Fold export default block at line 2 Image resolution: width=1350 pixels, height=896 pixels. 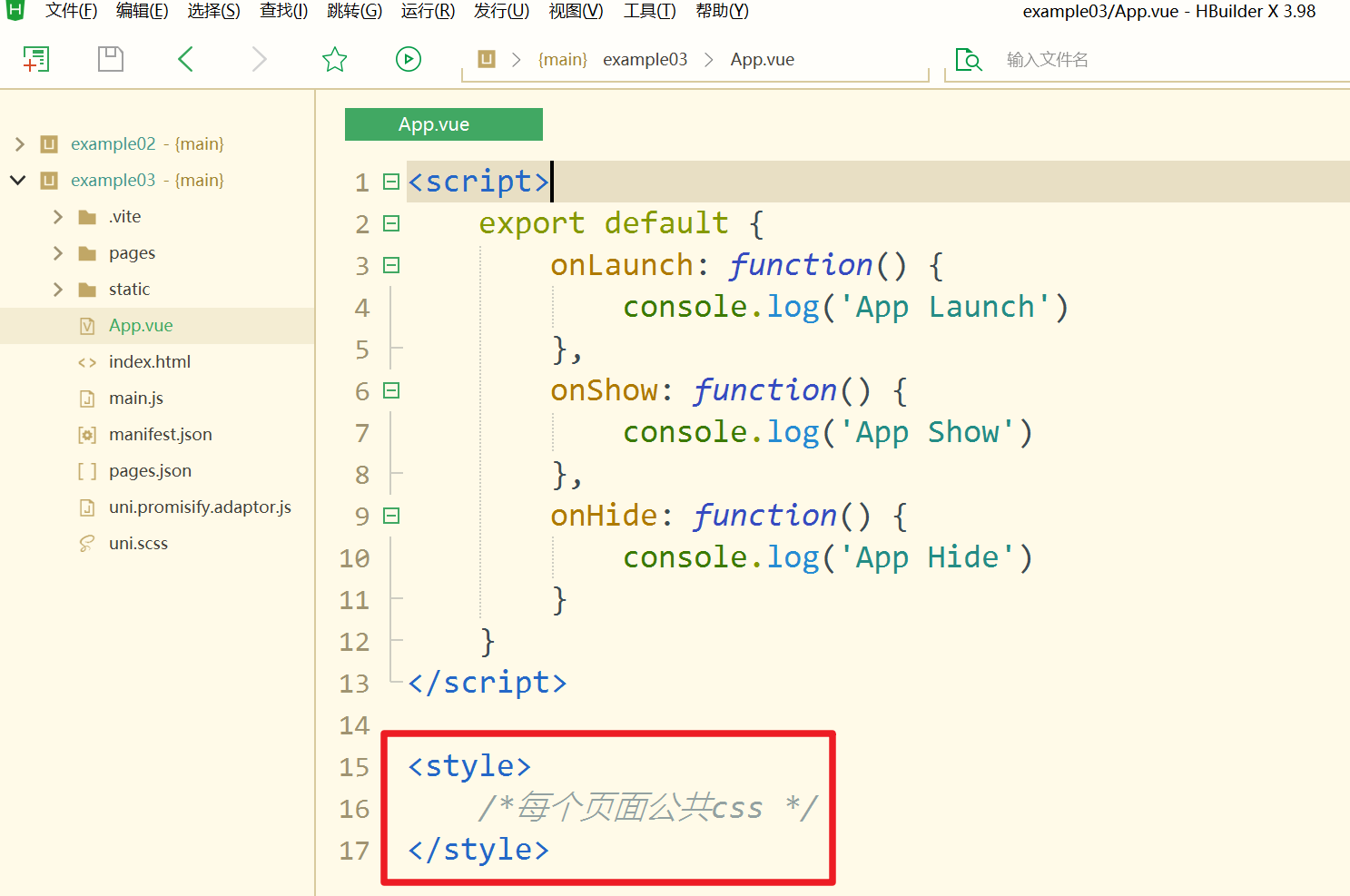[391, 223]
